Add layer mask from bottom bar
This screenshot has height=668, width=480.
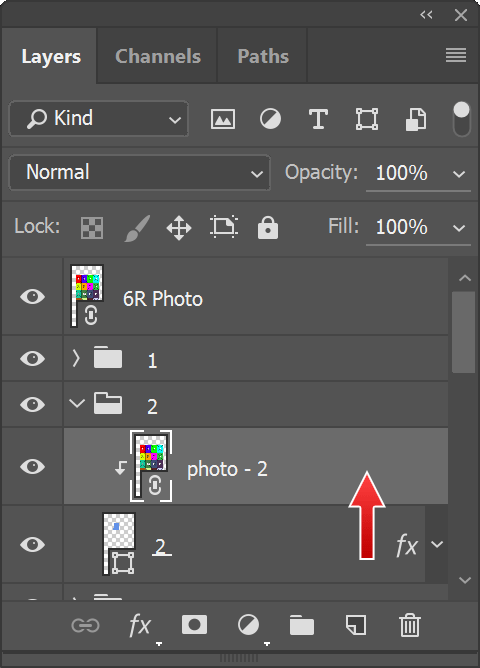coord(194,625)
